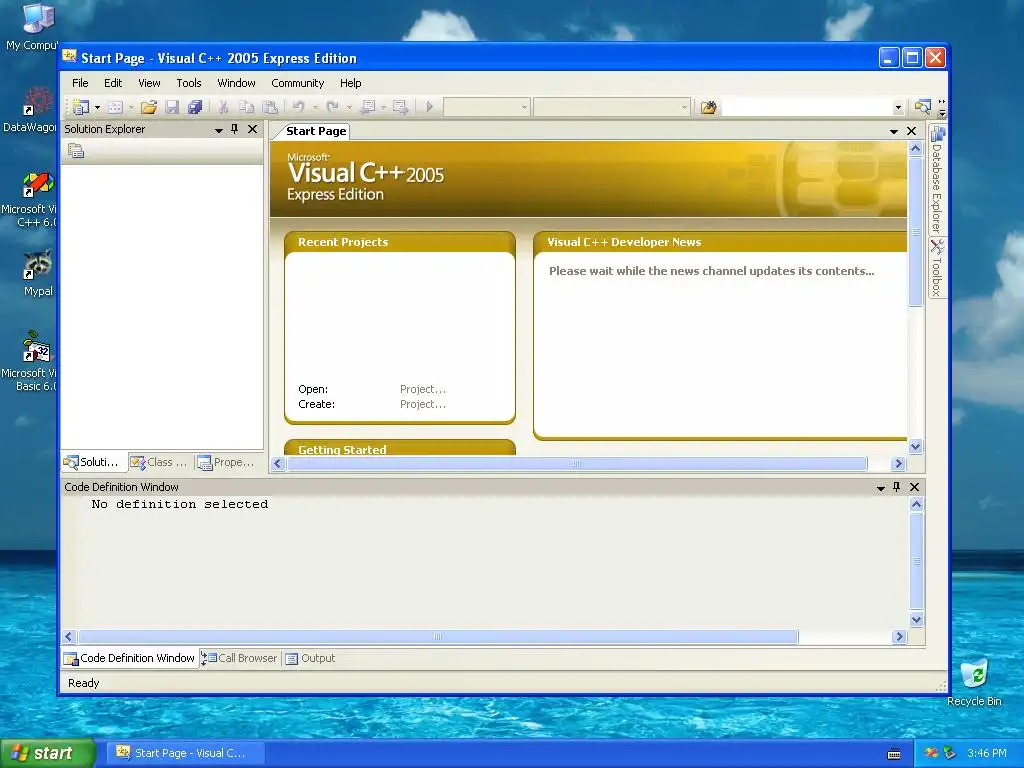Click the Save All icon
This screenshot has height=768, width=1024.
[x=195, y=106]
